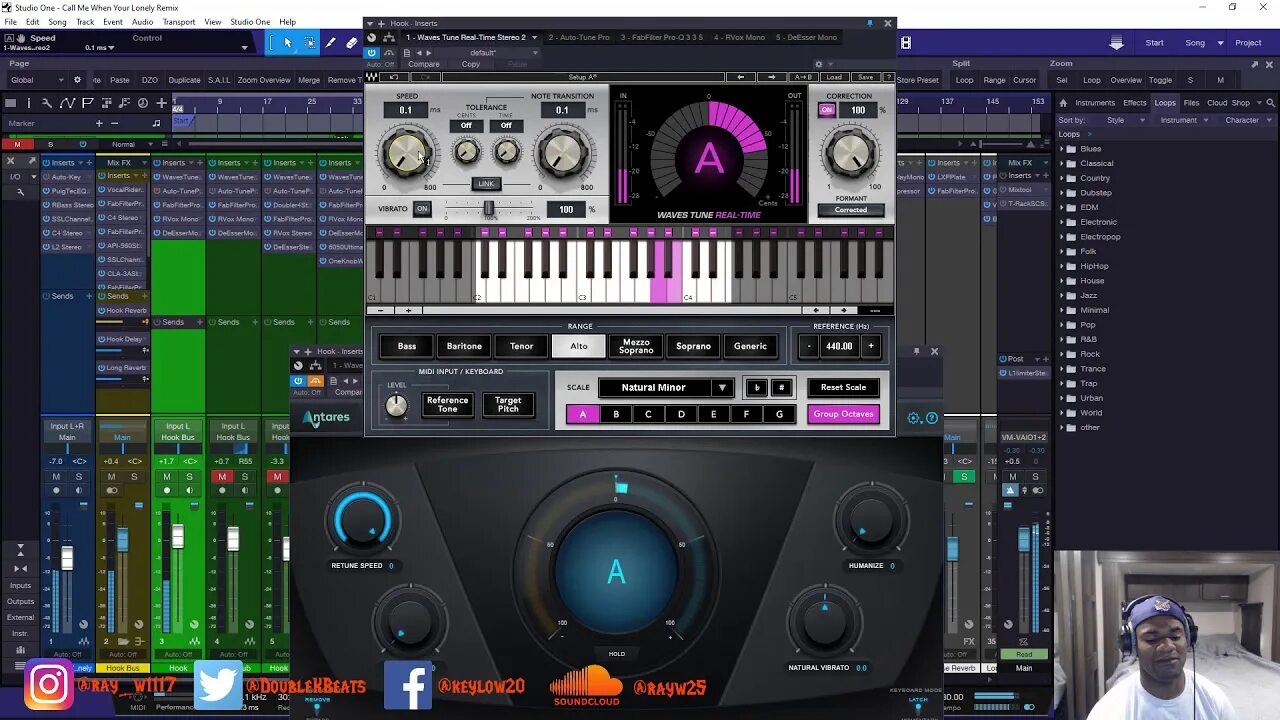Toggle the Reference Tone button
This screenshot has height=720, width=1280.
[x=447, y=405]
